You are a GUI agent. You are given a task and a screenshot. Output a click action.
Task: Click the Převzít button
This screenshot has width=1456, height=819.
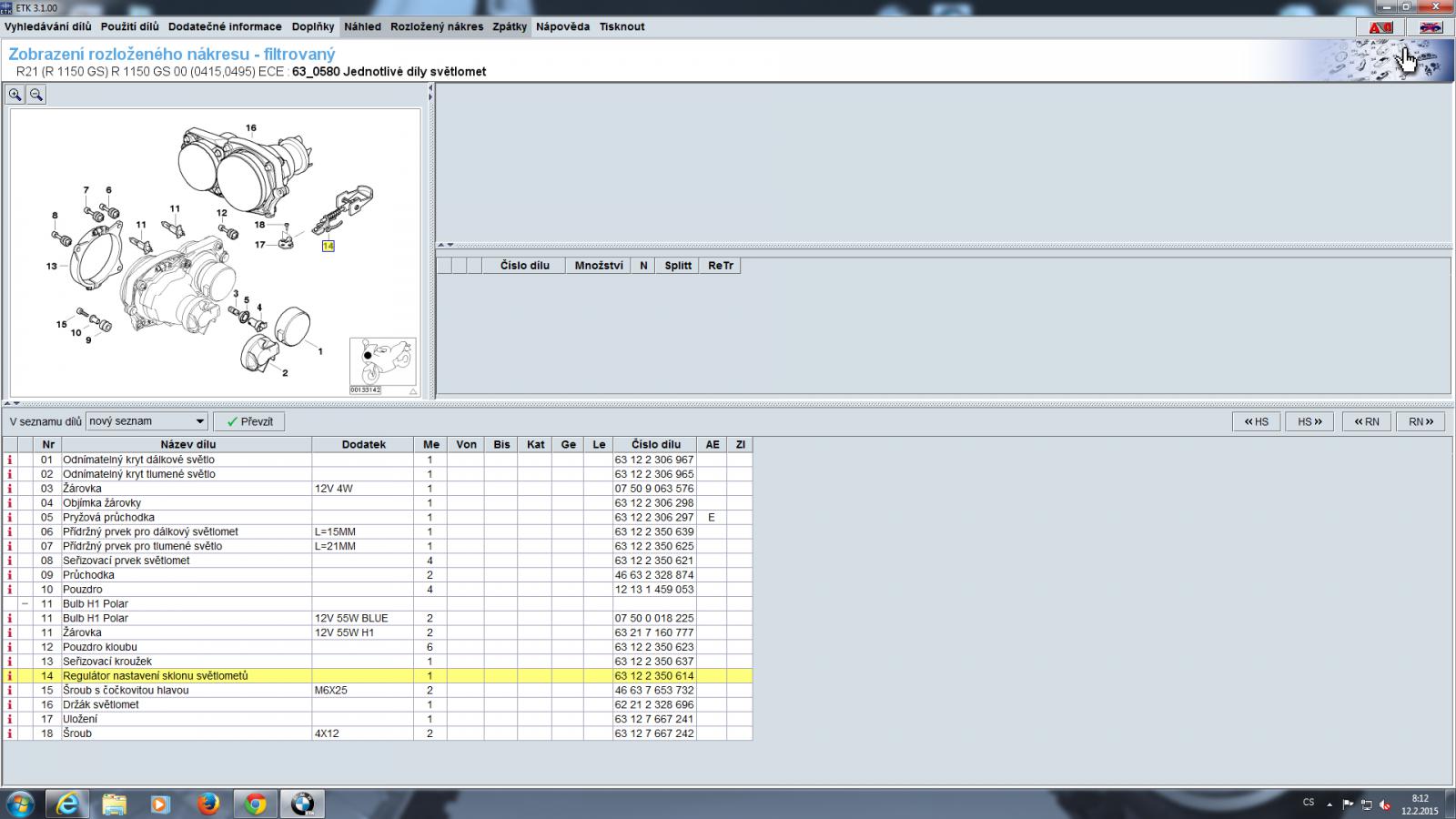click(249, 421)
